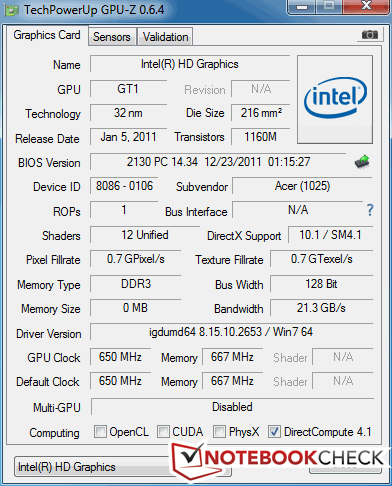Click the Multi-GPU field showing Disabled
This screenshot has height=486, width=392.
tap(232, 407)
